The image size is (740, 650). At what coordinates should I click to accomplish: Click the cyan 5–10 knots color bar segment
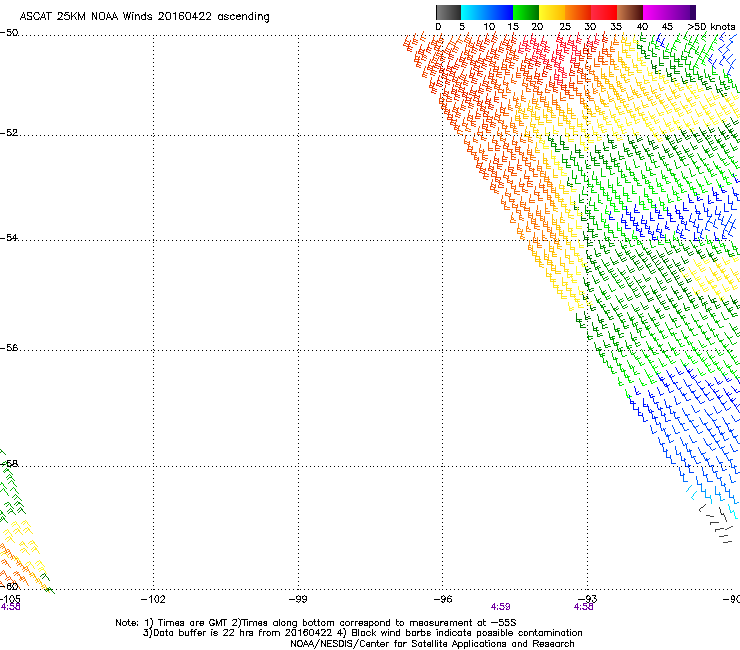474,12
